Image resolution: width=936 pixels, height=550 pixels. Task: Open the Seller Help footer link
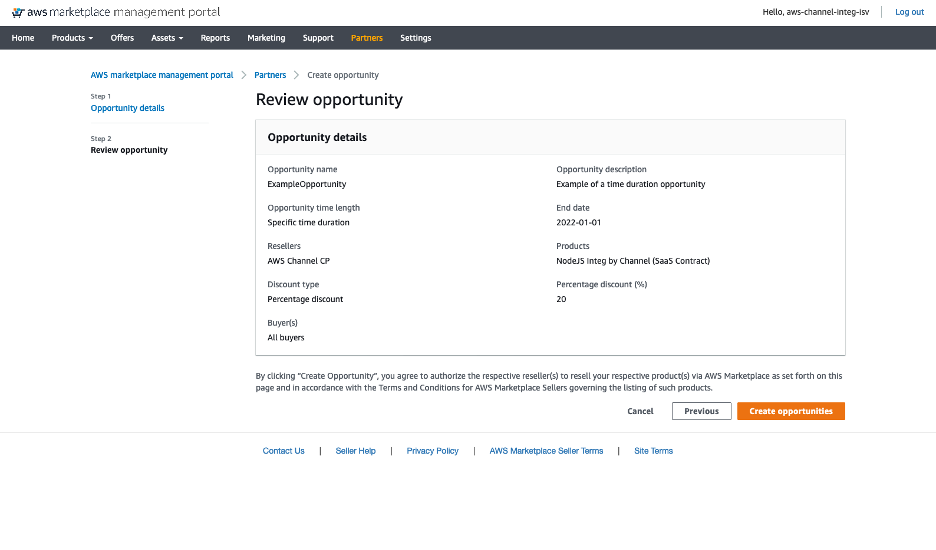pyautogui.click(x=356, y=451)
